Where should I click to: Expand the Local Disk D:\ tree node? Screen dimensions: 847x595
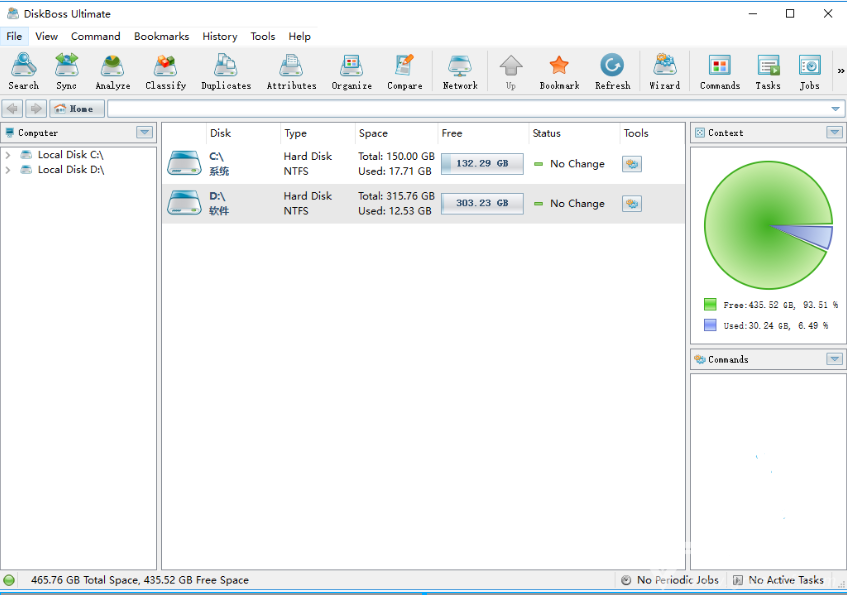coord(8,170)
